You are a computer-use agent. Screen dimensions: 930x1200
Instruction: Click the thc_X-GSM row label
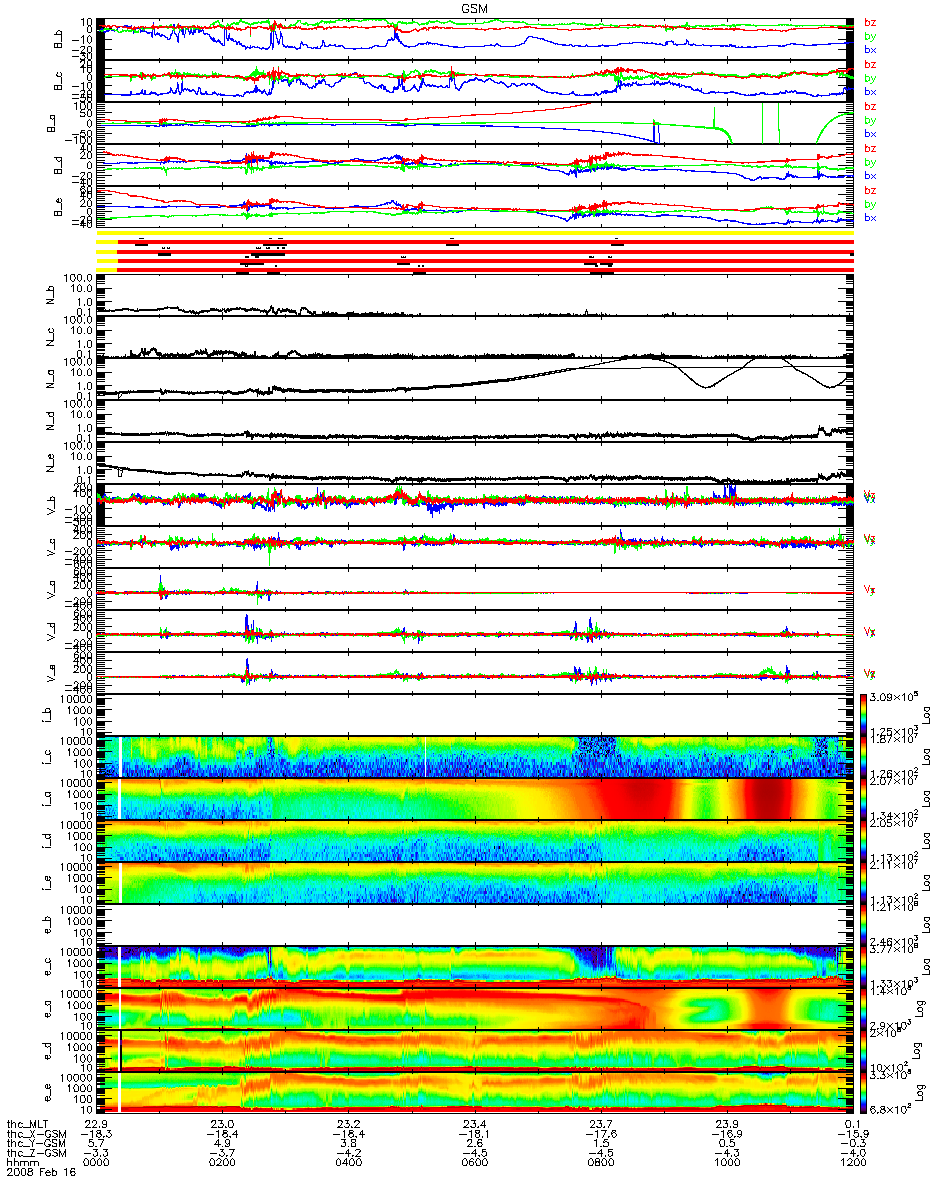(36, 1133)
